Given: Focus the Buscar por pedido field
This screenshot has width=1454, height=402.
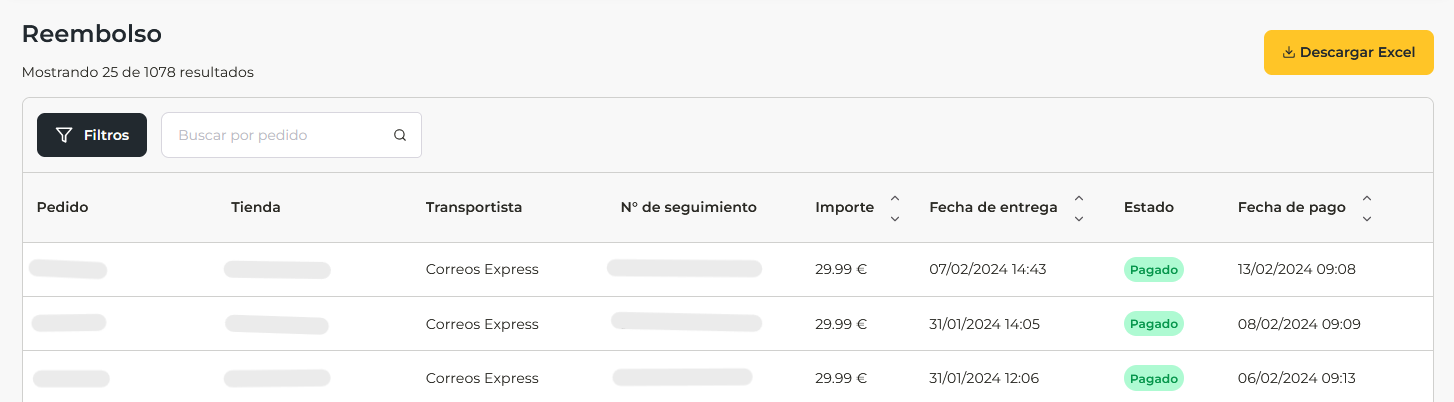Looking at the screenshot, I should [x=280, y=135].
